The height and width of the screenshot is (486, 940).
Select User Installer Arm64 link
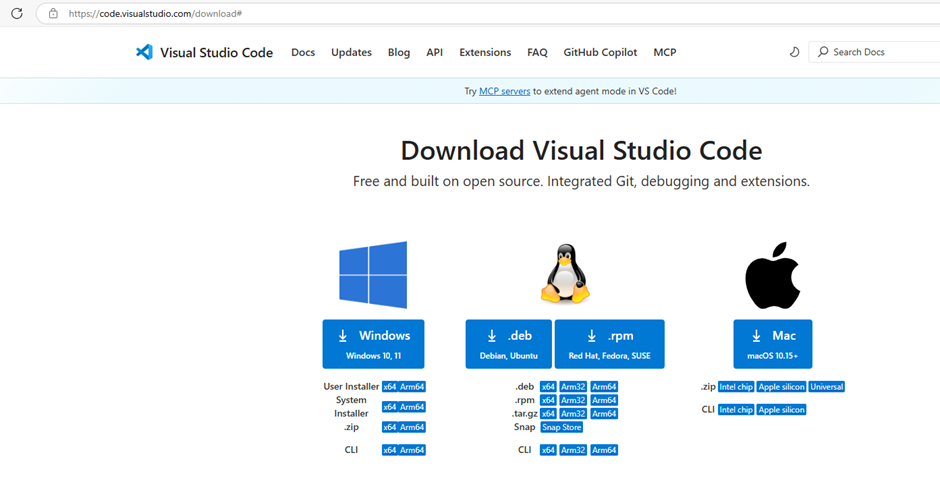pos(412,387)
